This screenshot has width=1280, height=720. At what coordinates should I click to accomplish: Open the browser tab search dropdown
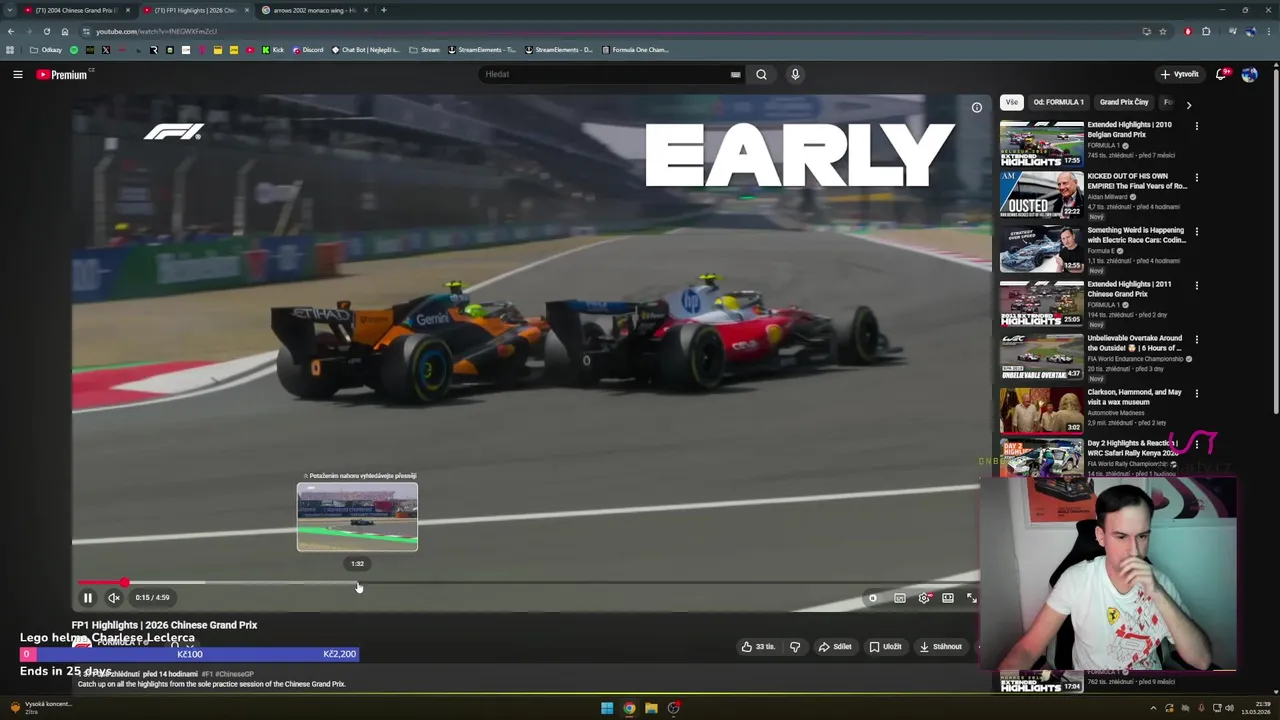coord(10,10)
